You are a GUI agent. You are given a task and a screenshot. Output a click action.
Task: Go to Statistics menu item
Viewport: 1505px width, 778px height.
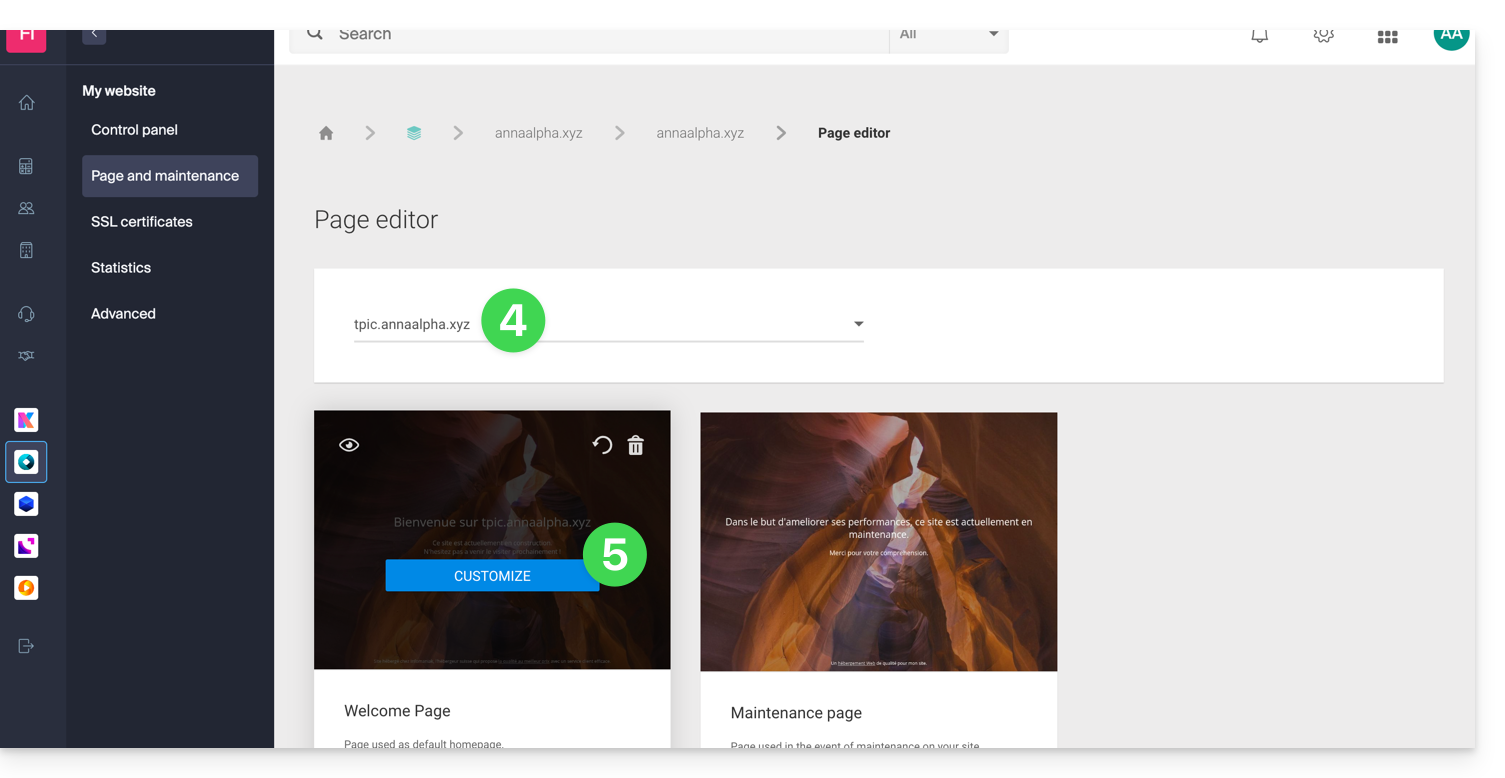click(121, 268)
